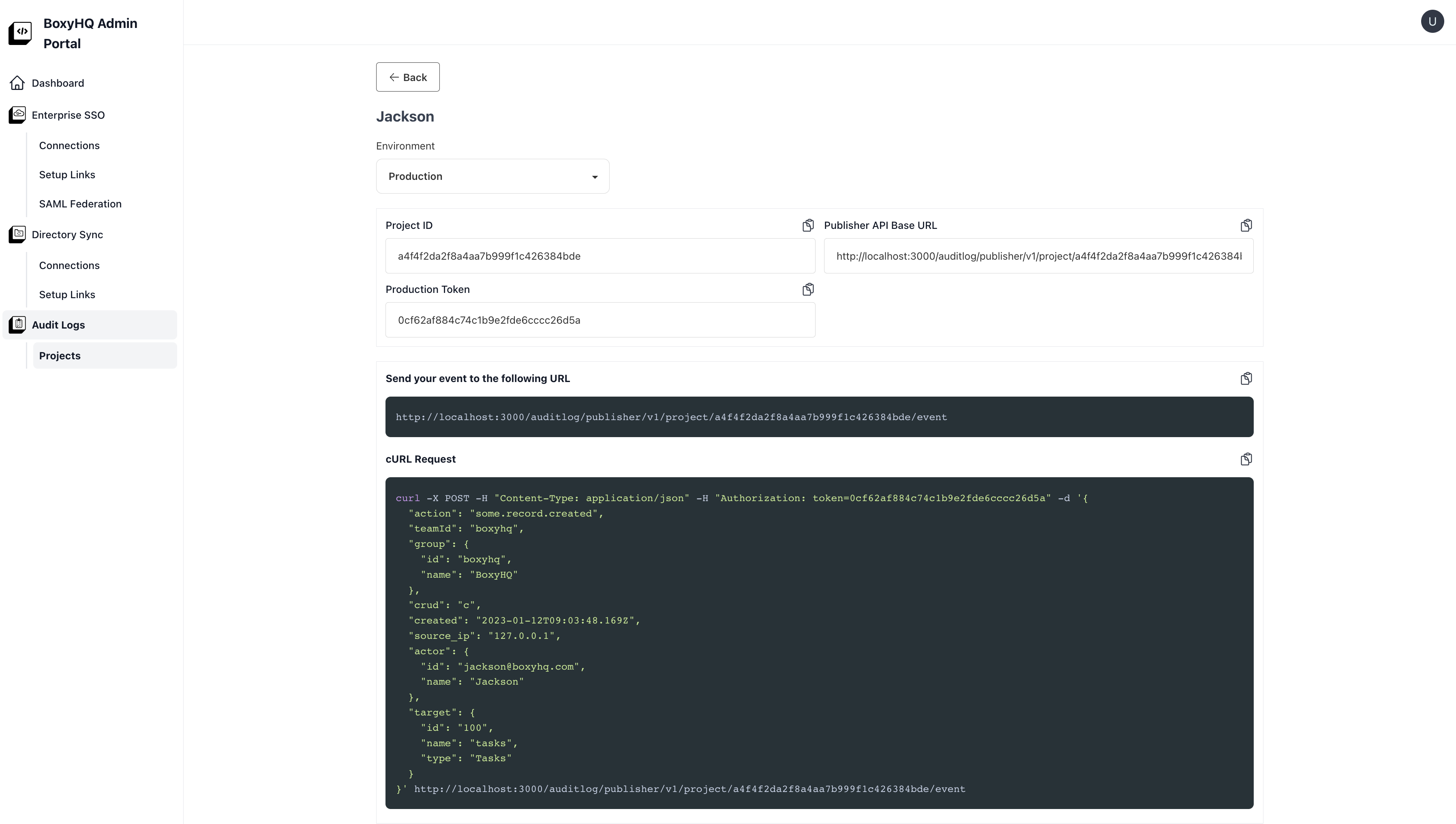Screen dimensions: 1456x824
Task: Open Enterprise SSO section in sidebar
Action: [x=68, y=115]
